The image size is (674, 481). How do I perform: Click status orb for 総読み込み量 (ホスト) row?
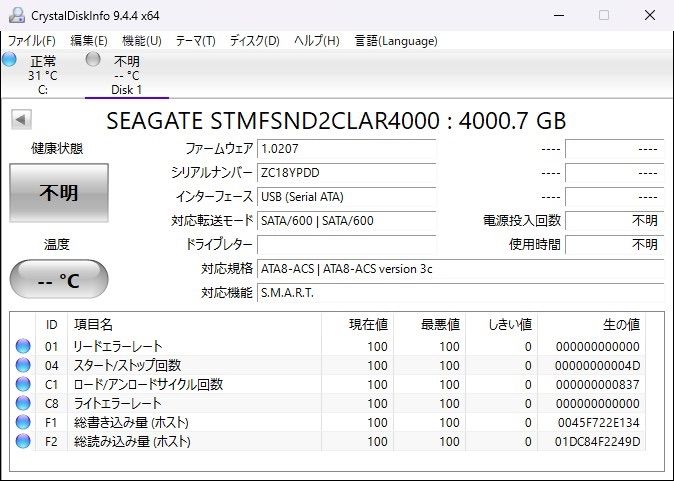coord(23,441)
